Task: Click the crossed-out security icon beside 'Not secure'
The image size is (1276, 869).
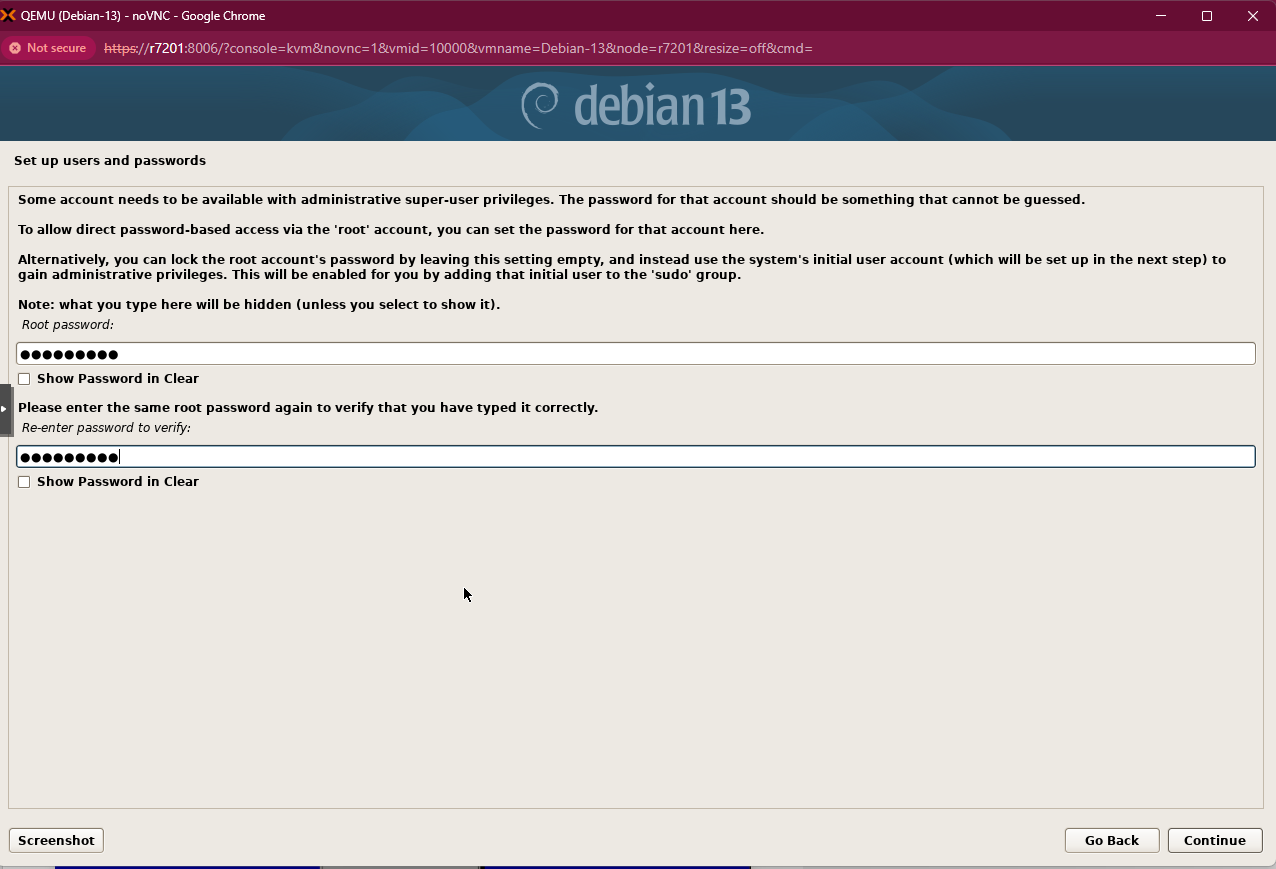Action: tap(14, 47)
